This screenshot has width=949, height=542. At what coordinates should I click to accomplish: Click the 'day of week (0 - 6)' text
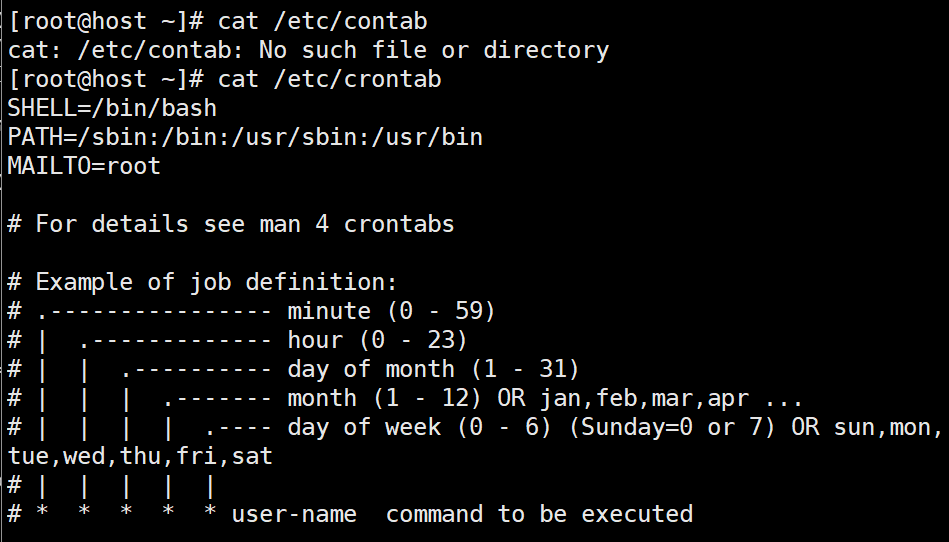(419, 428)
